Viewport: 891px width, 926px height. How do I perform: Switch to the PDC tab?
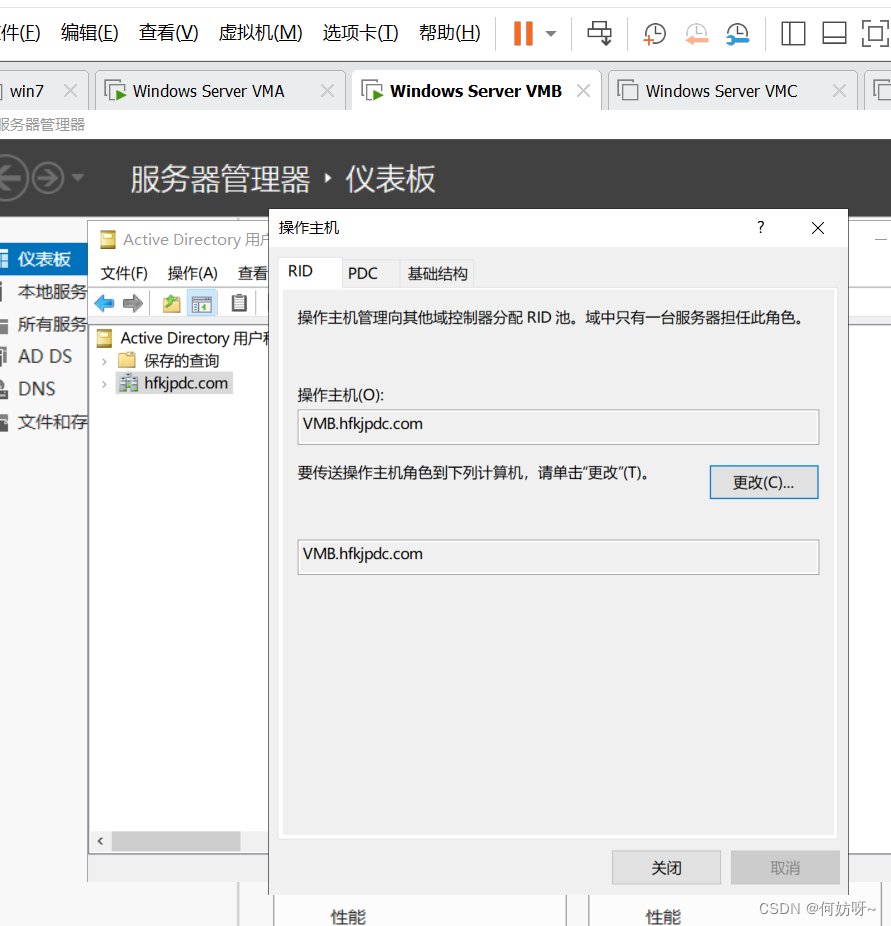[363, 273]
